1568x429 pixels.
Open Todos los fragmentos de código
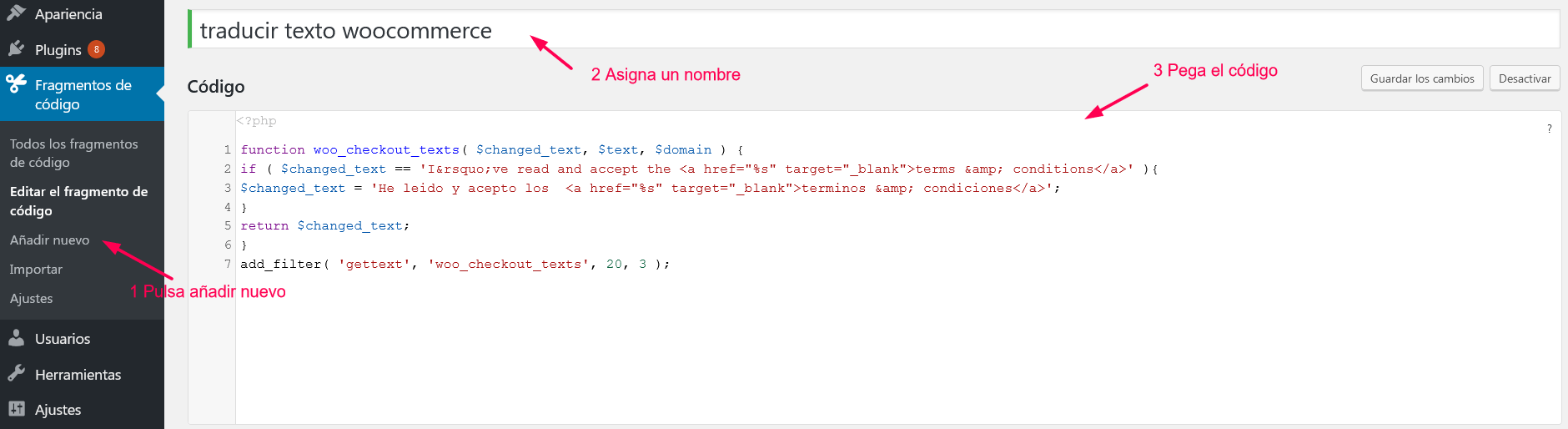tap(74, 153)
